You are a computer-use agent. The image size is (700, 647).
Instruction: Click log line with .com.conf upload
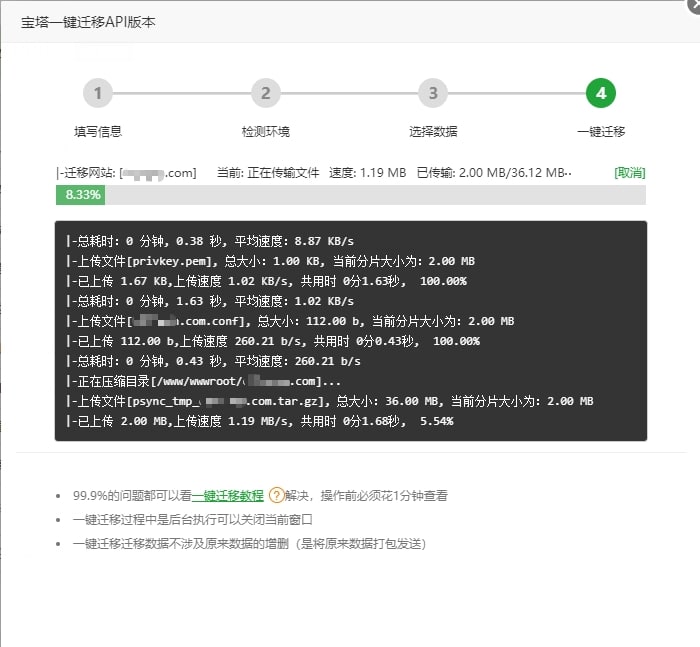[x=290, y=321]
